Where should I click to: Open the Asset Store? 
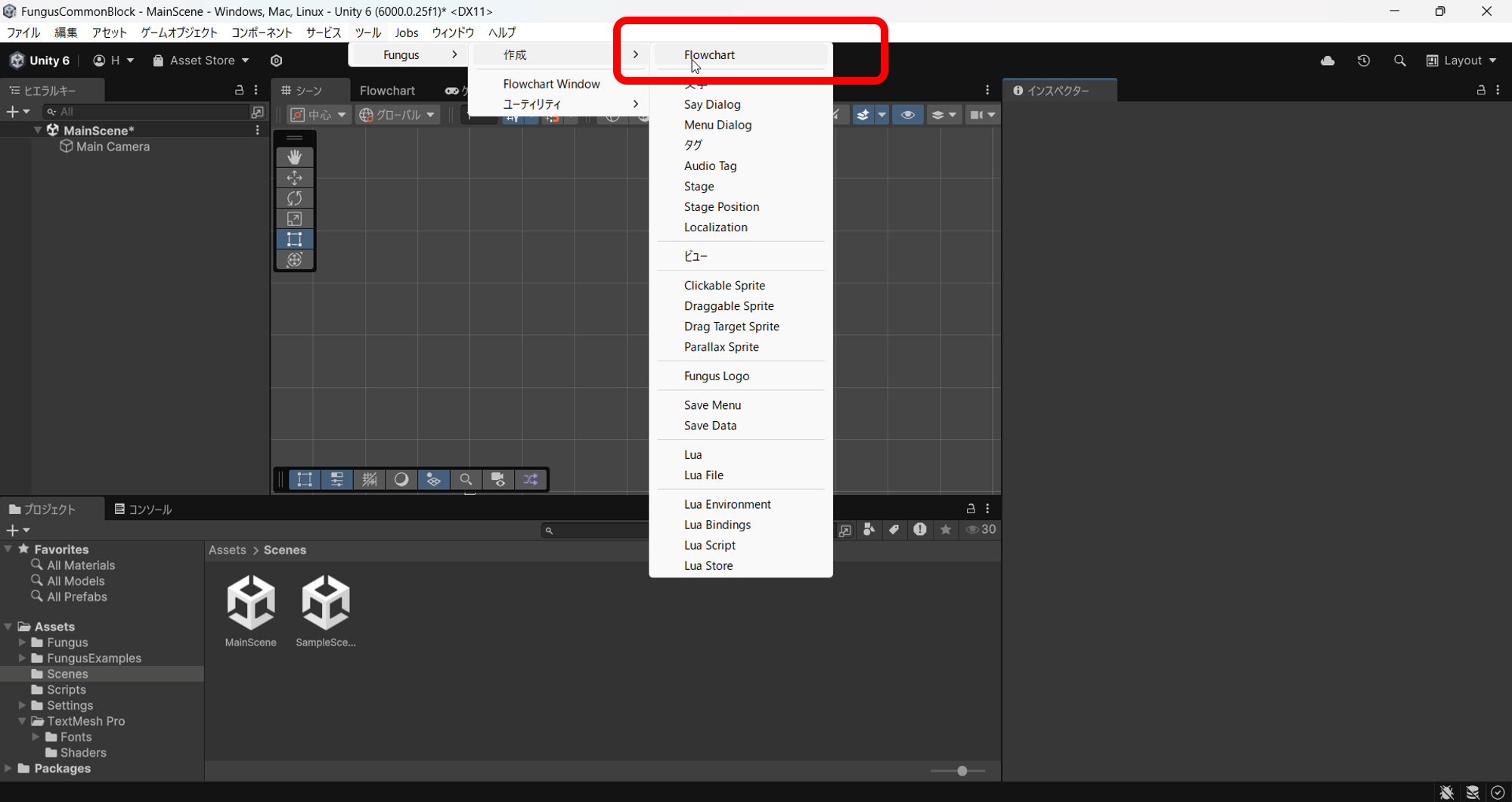click(200, 60)
